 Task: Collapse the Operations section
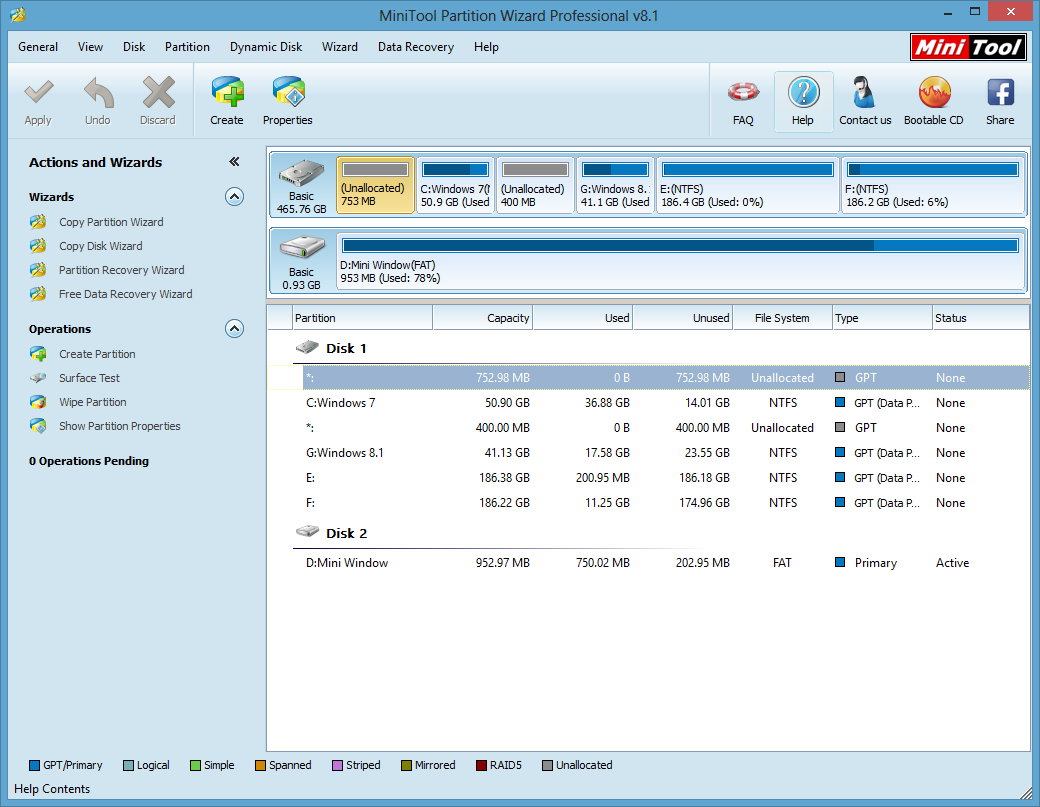tap(234, 329)
